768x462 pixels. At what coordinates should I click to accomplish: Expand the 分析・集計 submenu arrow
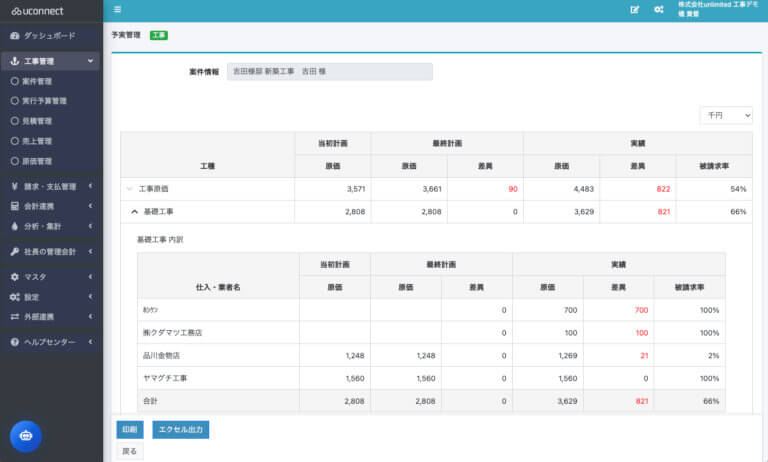[x=91, y=226]
